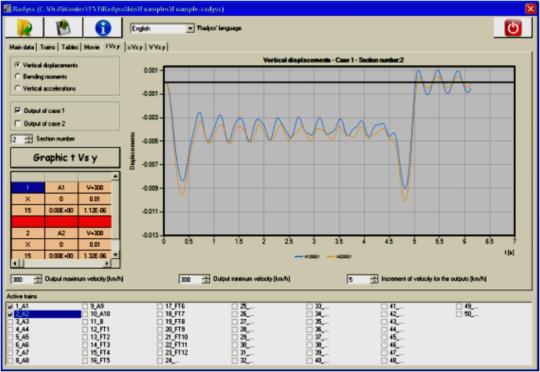
Task: Check the 4_A4 train checkbox
Action: coord(10,329)
